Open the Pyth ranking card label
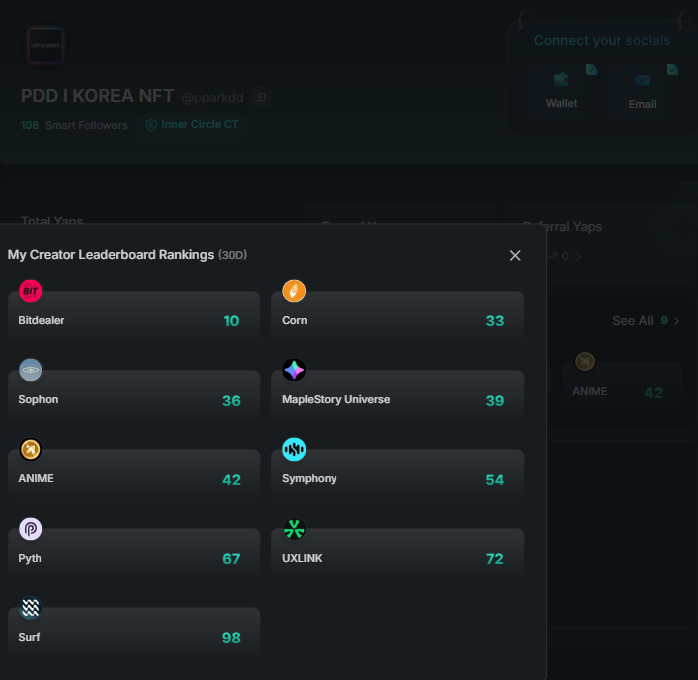The image size is (698, 680). [30, 558]
